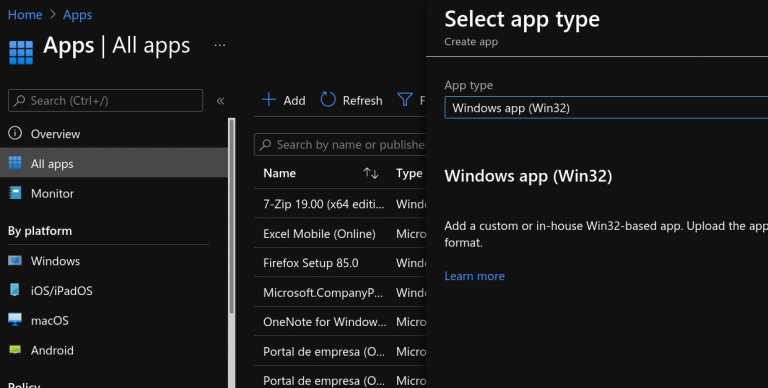768x388 pixels.
Task: Click the Refresh button label
Action: 362,100
